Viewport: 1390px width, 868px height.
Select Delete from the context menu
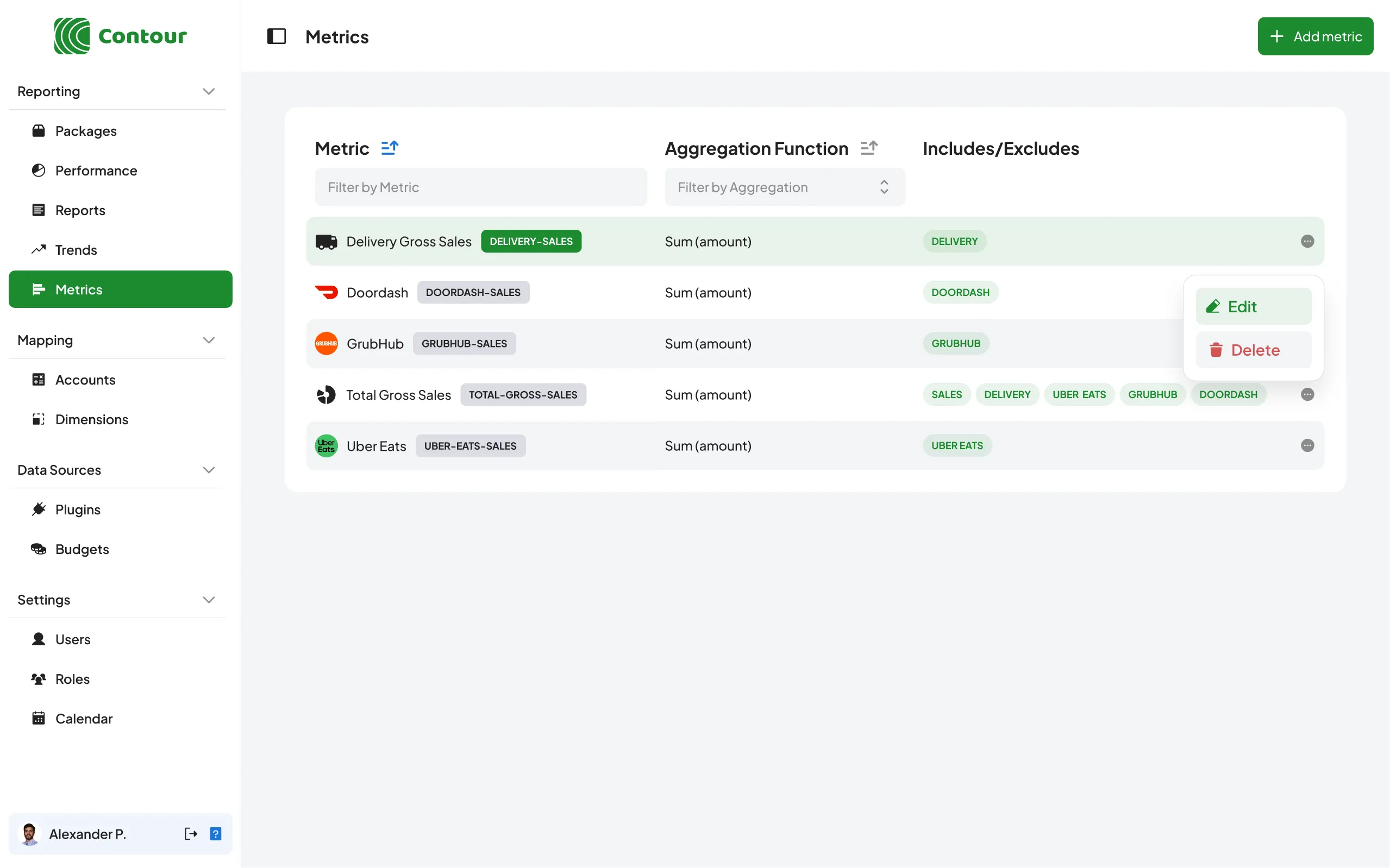pos(1254,350)
